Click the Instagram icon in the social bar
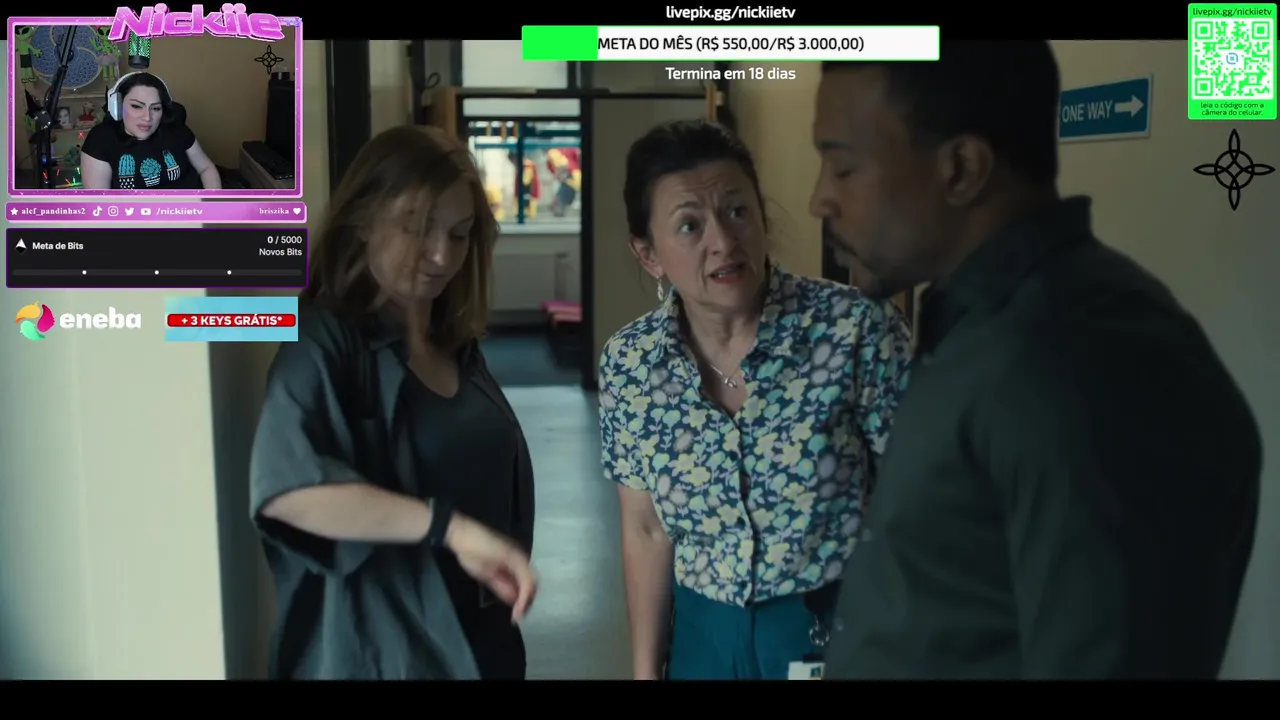 [x=113, y=212]
